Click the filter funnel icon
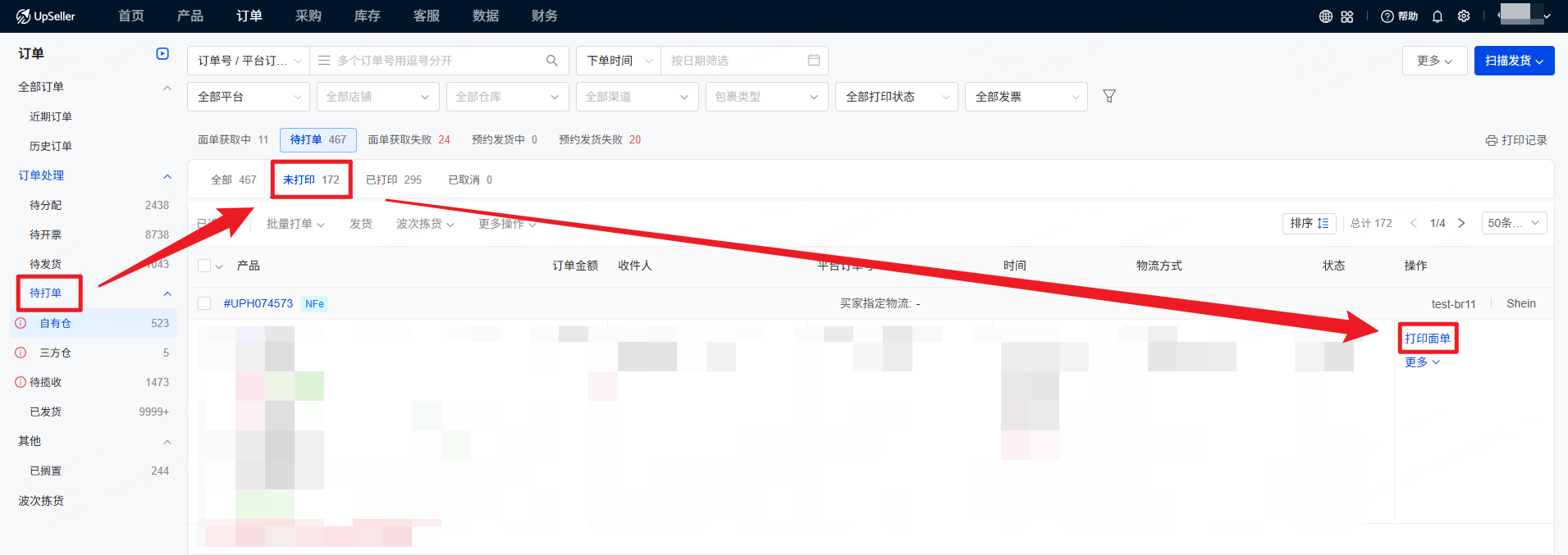The image size is (1568, 555). coord(1109,97)
